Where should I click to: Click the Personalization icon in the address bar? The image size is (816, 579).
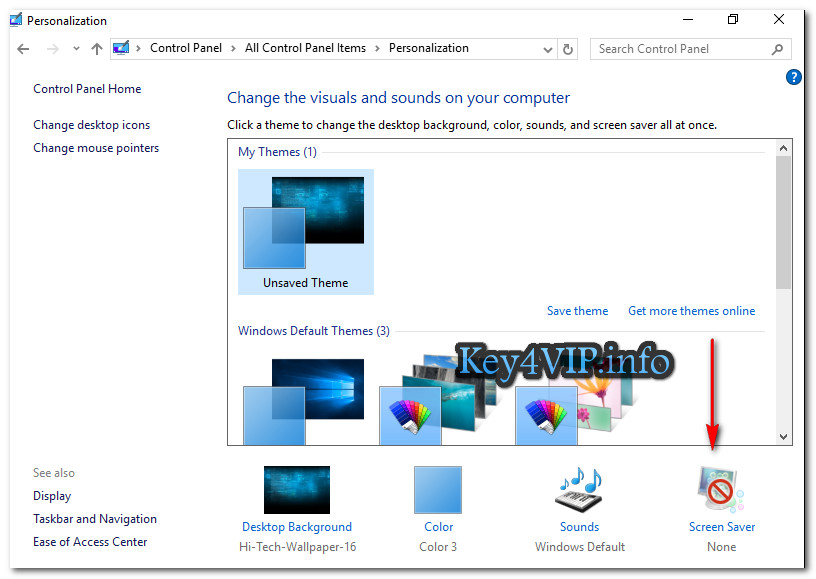click(121, 48)
